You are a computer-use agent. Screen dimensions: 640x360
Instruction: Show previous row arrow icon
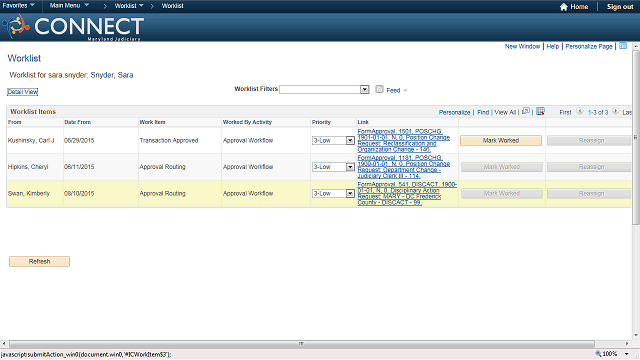point(580,111)
